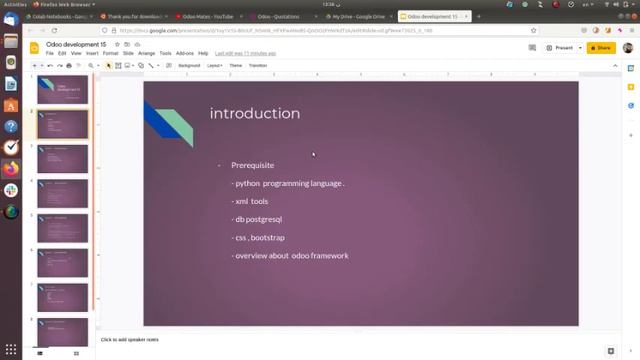Open the new slide layout dropdown arrow
The width and height of the screenshot is (640, 360).
41,65
